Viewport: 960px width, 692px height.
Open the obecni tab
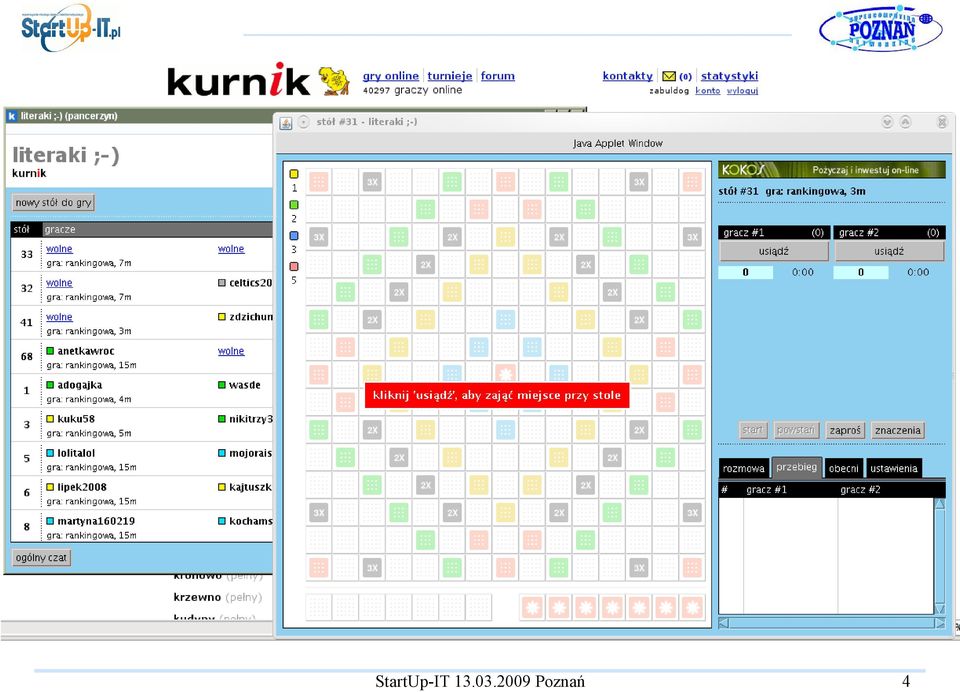843,468
